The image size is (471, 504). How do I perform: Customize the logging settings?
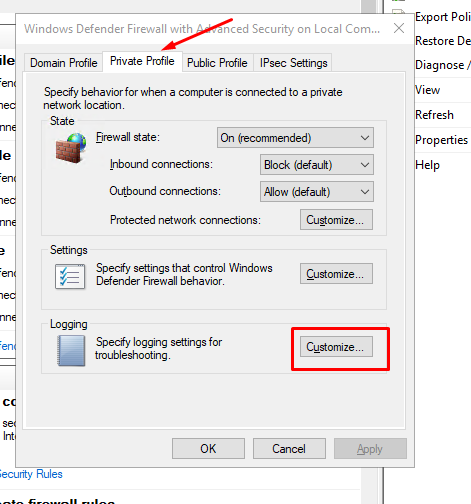[336, 347]
